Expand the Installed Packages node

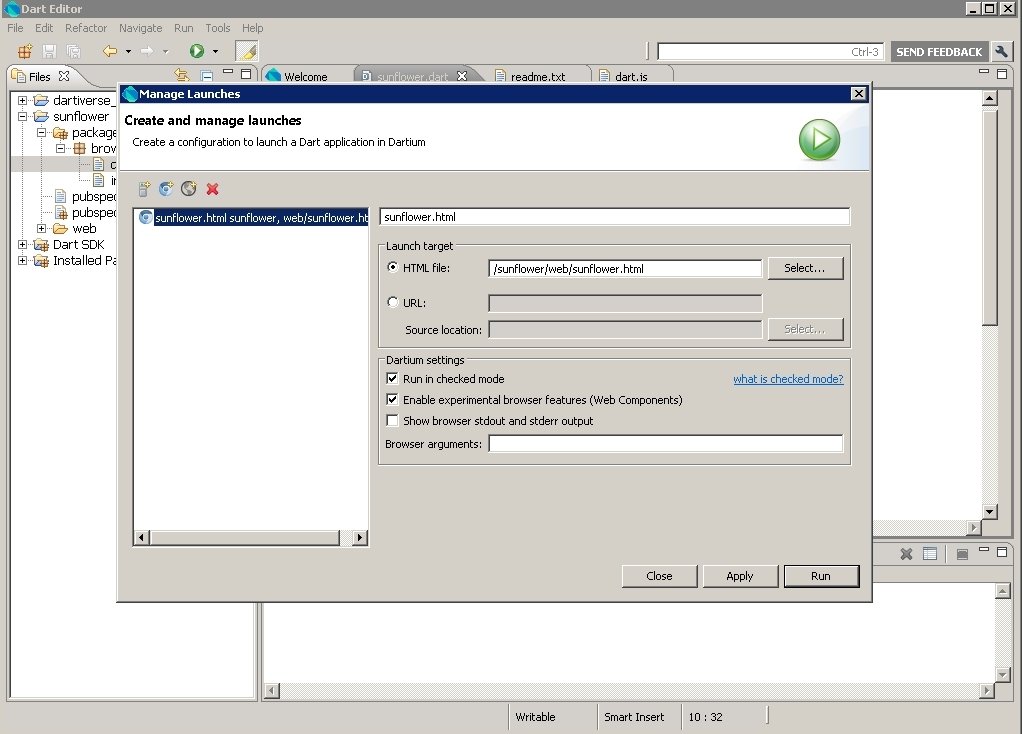coord(22,261)
